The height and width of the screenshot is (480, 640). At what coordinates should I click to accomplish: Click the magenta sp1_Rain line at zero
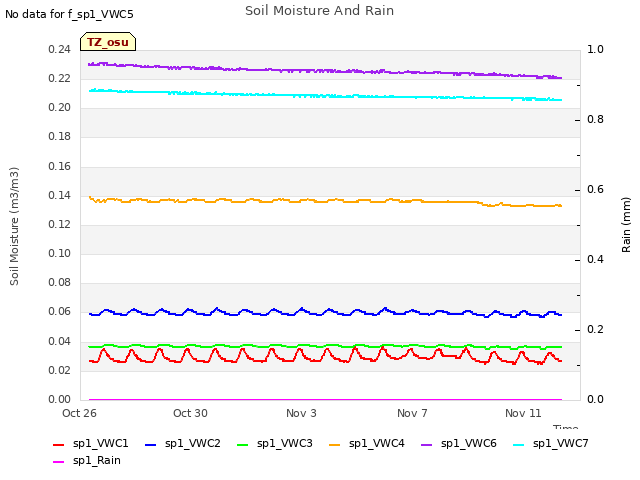[x=325, y=399]
